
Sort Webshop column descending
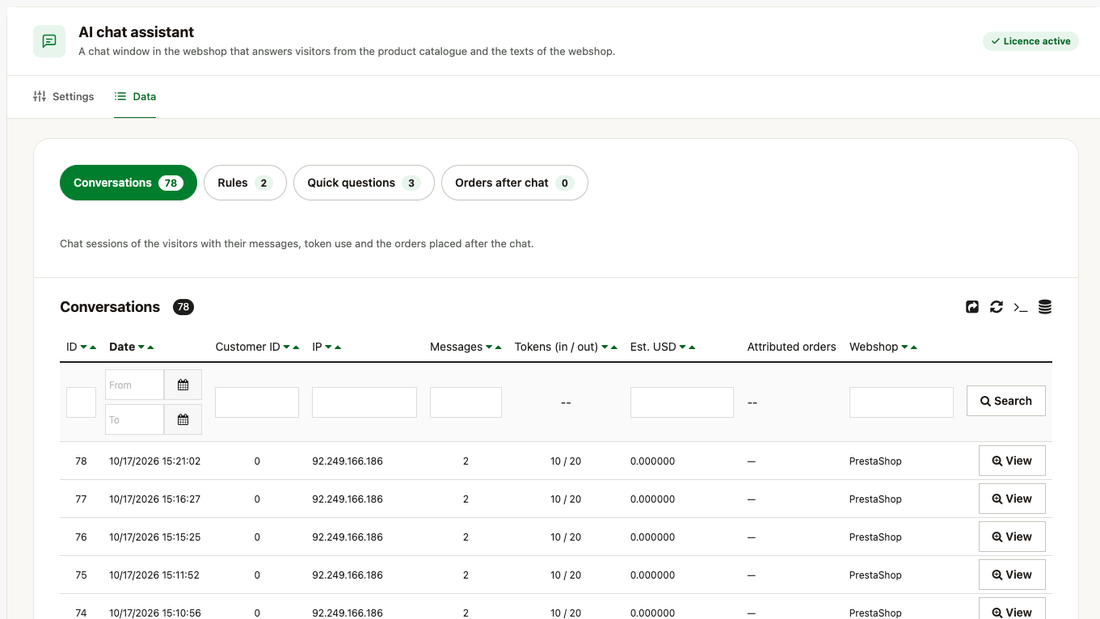coord(904,347)
